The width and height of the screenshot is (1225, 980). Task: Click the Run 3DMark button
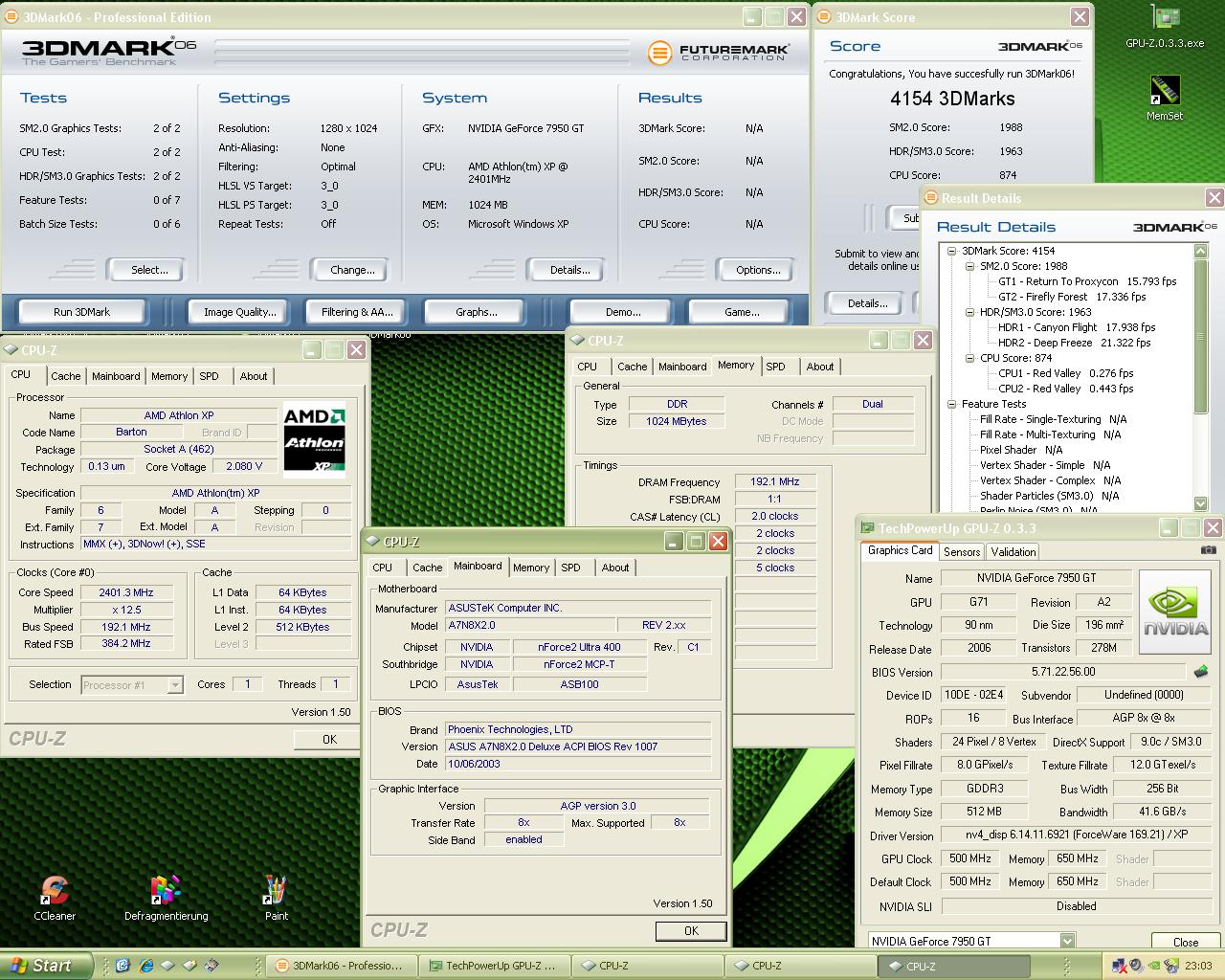point(81,312)
